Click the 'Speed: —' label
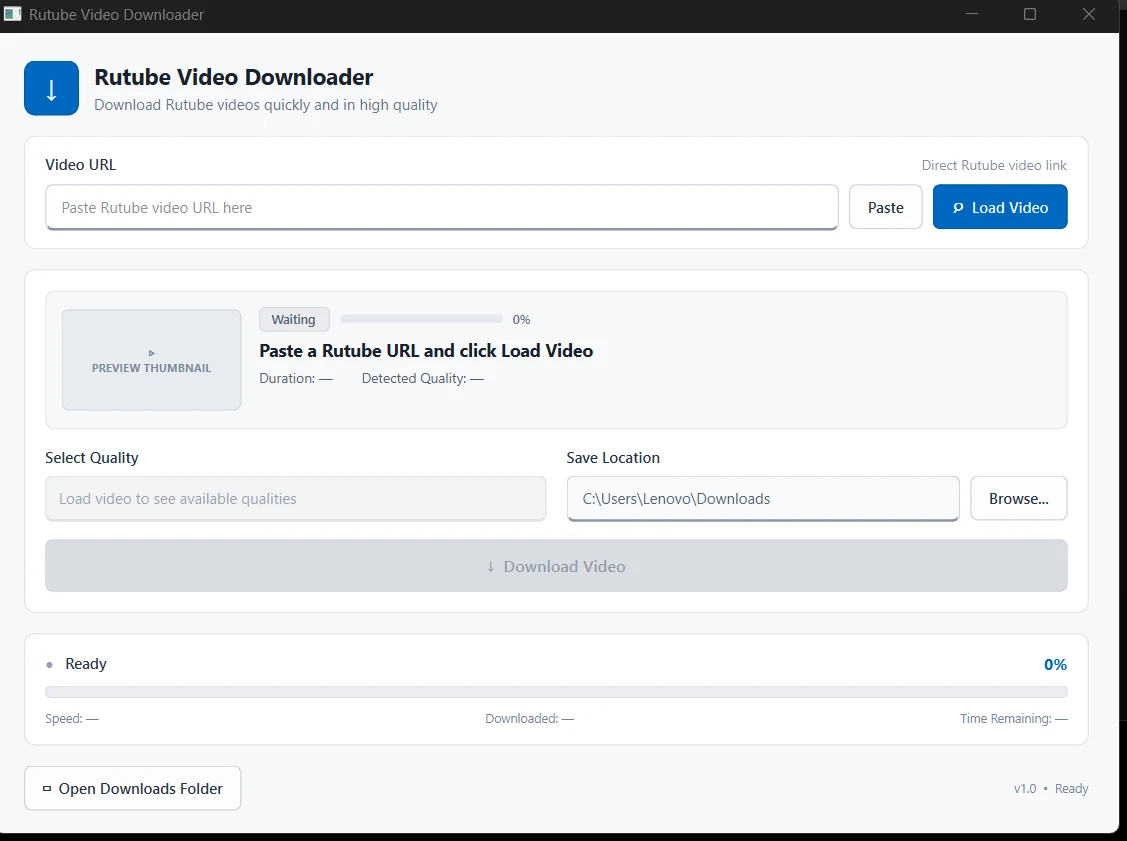 tap(72, 719)
